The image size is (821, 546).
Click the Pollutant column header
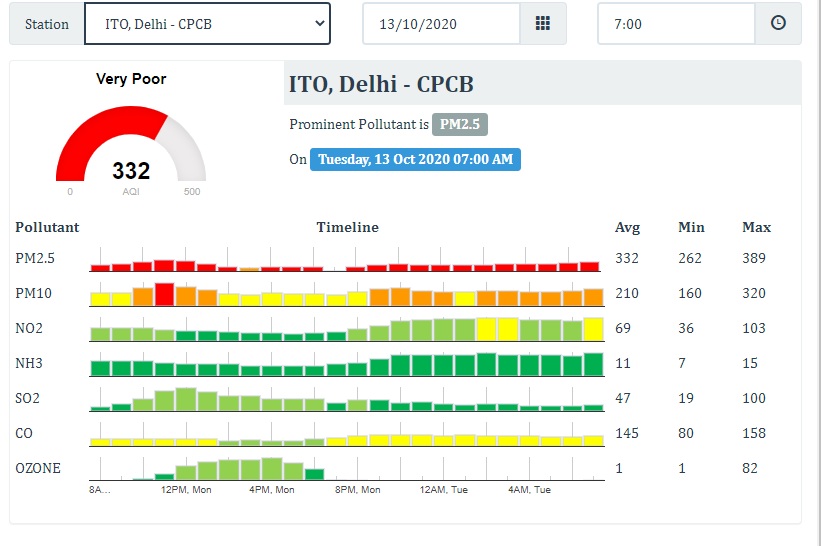(47, 227)
